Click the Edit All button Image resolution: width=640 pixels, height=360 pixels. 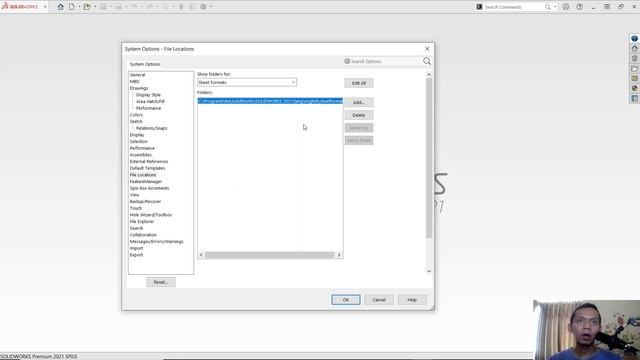tap(359, 83)
